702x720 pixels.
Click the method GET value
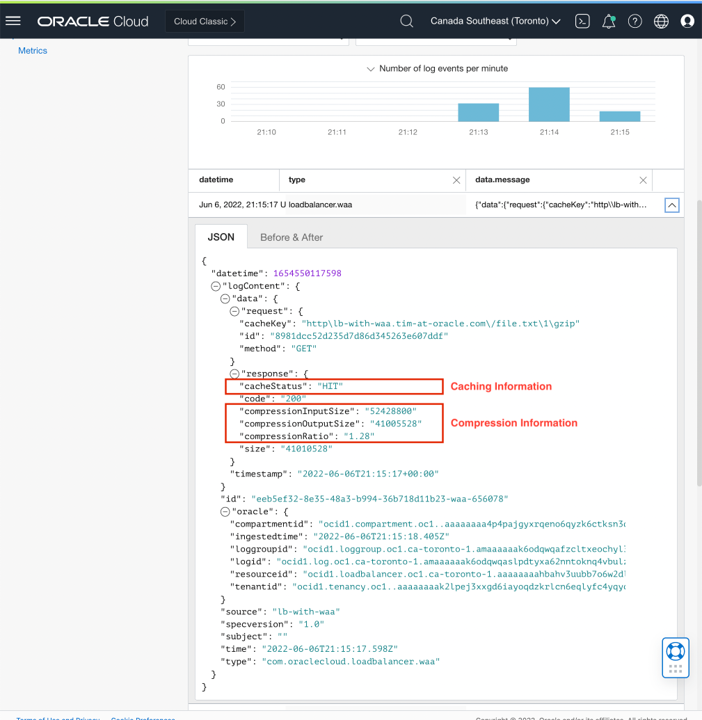tap(304, 349)
